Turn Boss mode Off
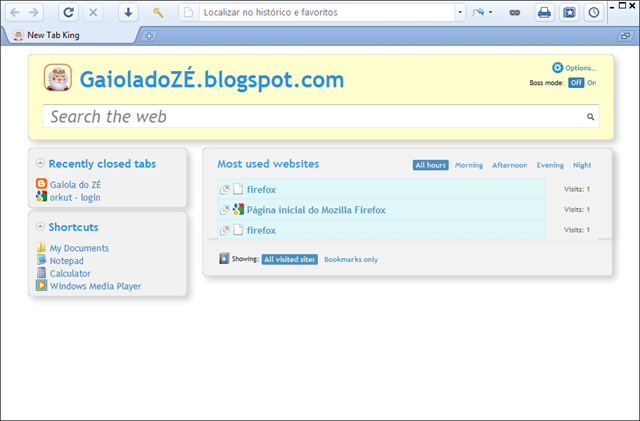The image size is (640, 421). pyautogui.click(x=576, y=83)
